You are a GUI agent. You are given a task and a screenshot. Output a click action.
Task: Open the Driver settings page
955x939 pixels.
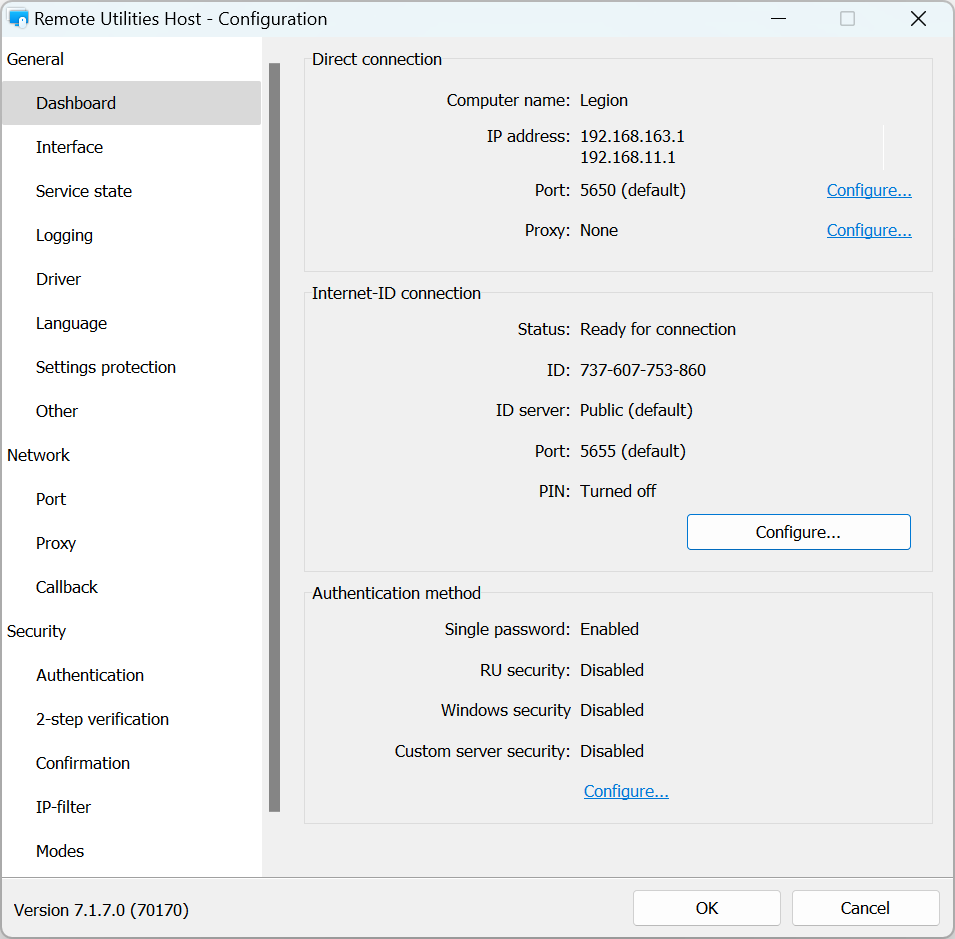[58, 279]
